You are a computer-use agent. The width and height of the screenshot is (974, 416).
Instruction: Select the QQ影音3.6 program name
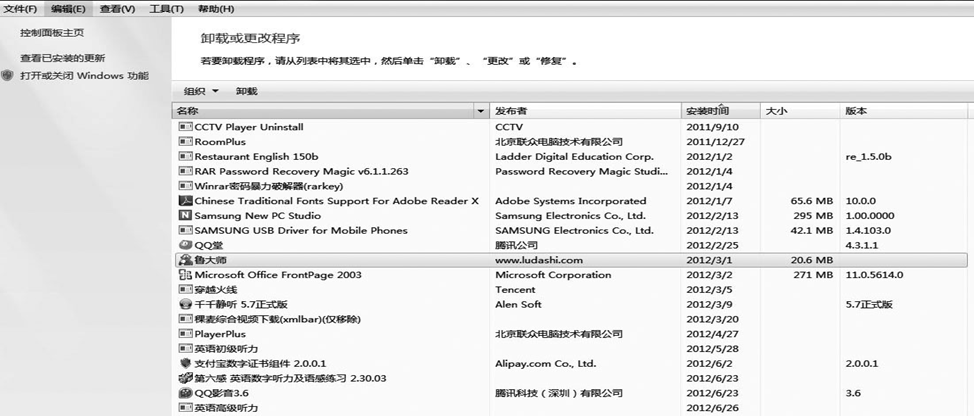[x=222, y=393]
